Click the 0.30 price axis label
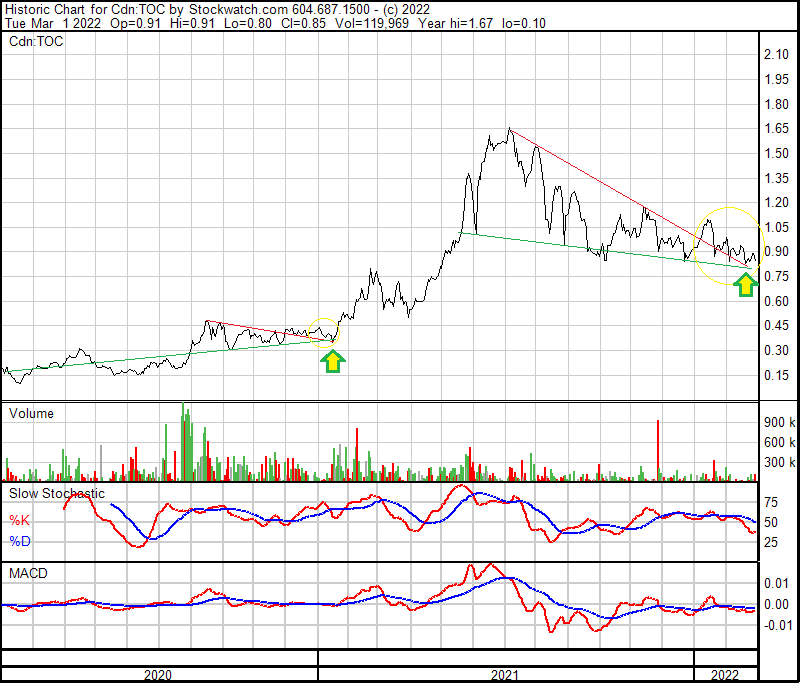Image resolution: width=800 pixels, height=683 pixels. click(x=776, y=350)
